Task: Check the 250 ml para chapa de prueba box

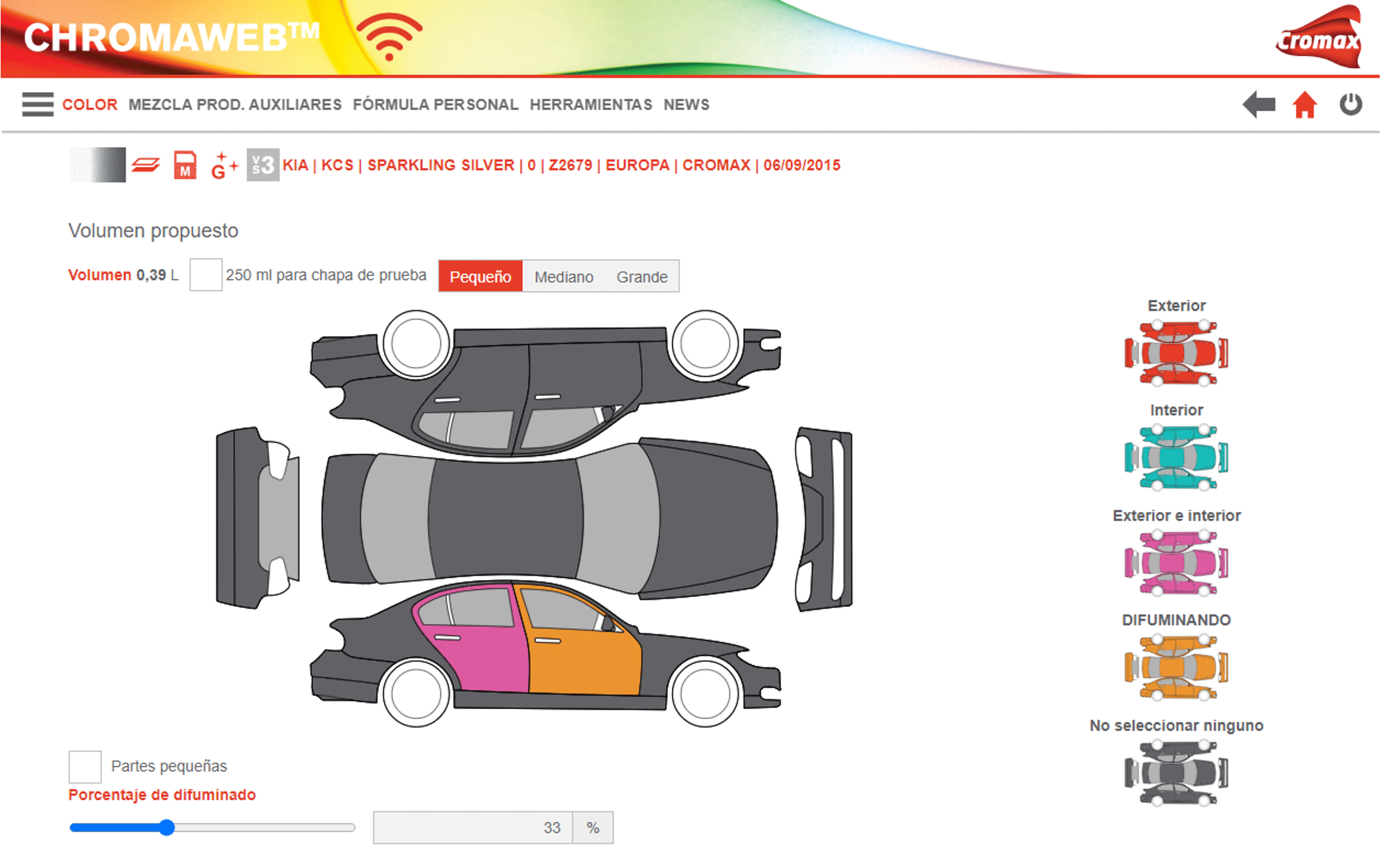Action: coord(205,275)
